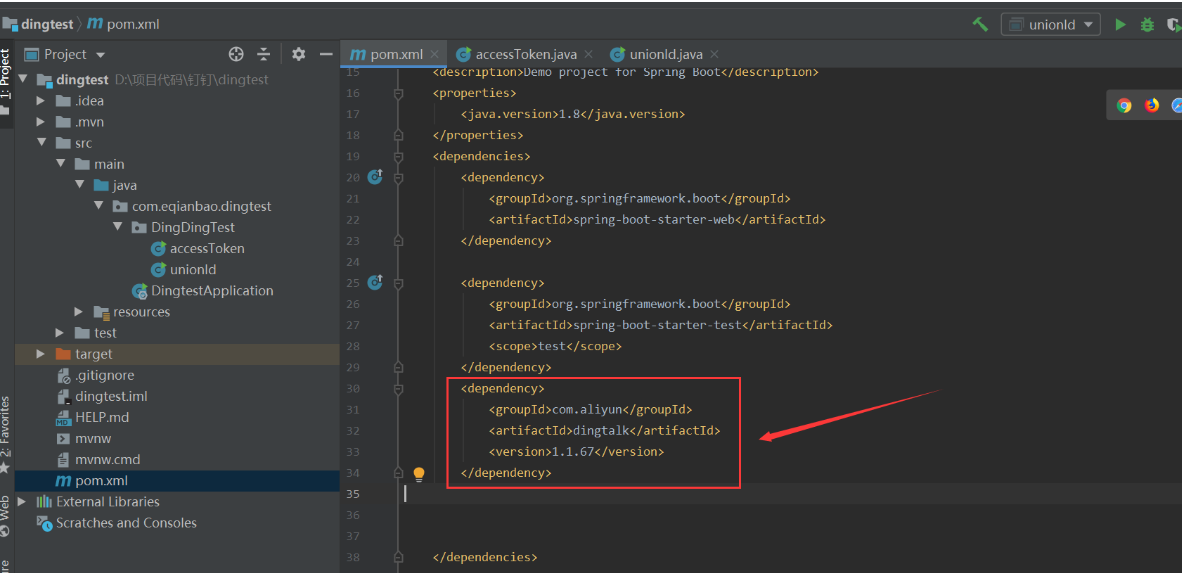Open in Chrome browser icon
This screenshot has width=1182, height=573.
pos(1124,106)
